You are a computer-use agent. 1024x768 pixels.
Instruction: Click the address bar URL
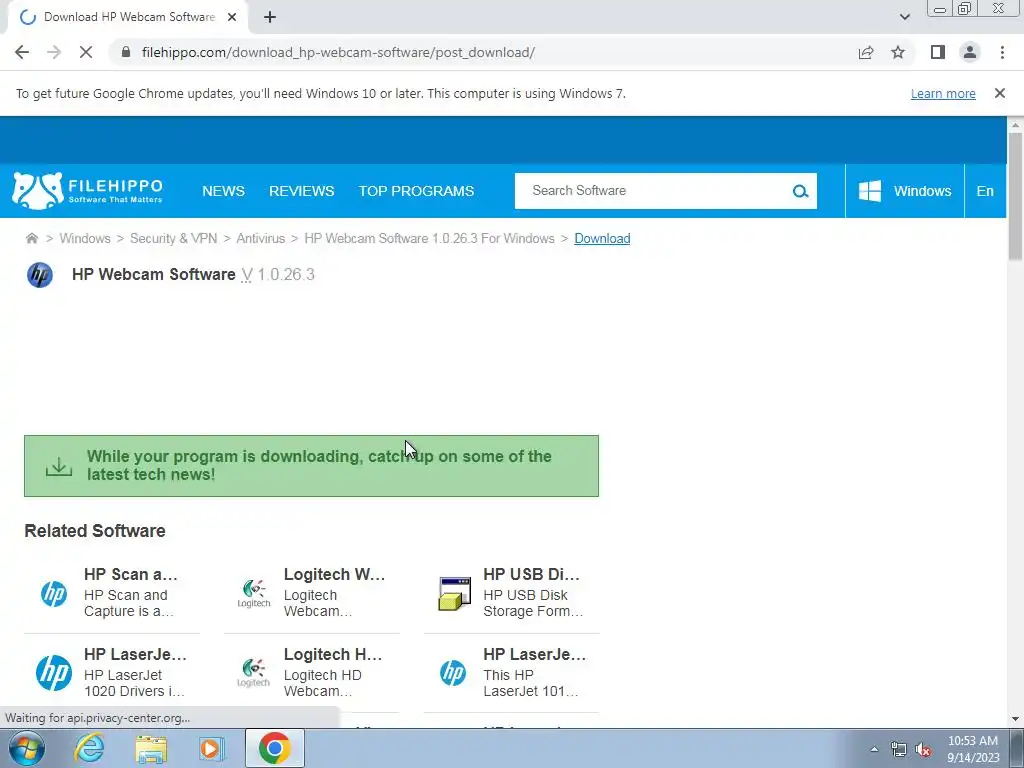pos(338,52)
